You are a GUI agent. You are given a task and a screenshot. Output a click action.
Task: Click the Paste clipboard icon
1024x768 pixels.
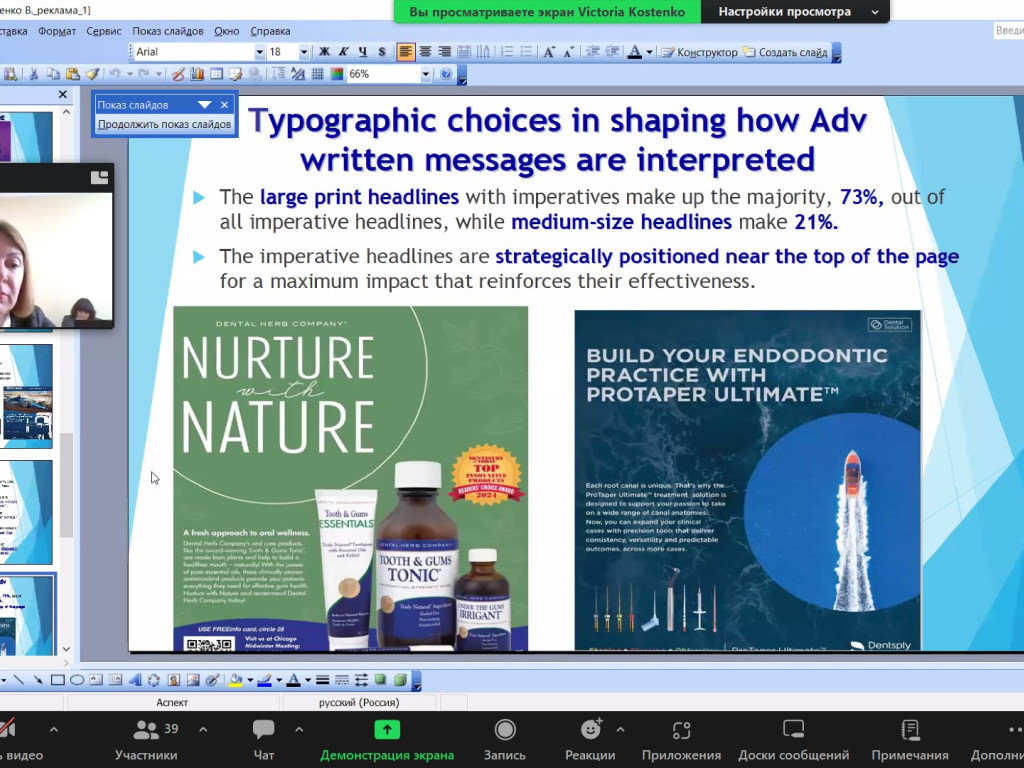[72, 74]
